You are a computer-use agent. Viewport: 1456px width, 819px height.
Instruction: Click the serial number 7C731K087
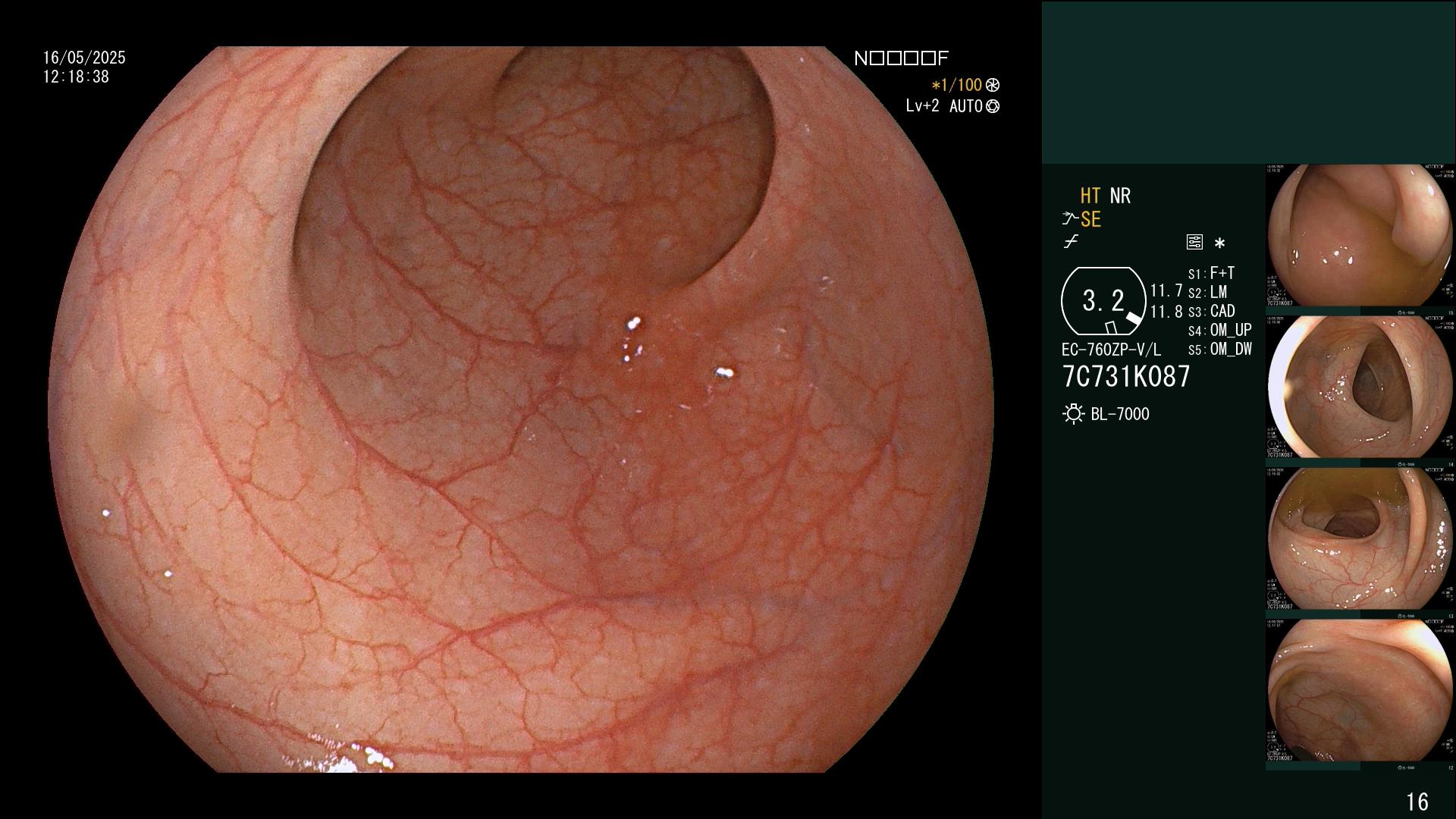1126,376
